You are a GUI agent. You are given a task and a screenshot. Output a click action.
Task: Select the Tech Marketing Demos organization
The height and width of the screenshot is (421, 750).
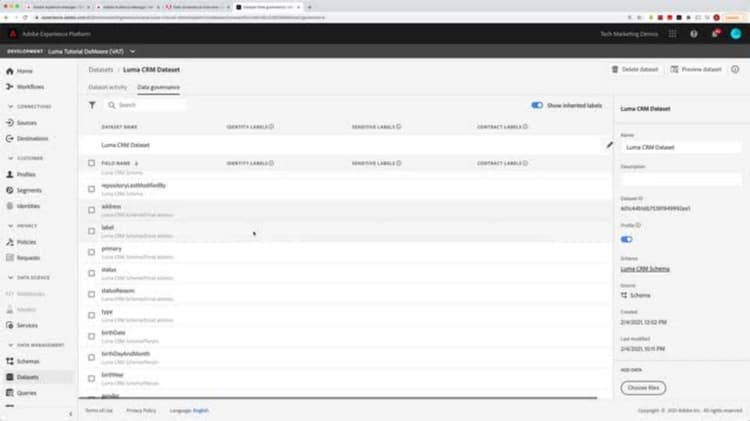(x=629, y=34)
